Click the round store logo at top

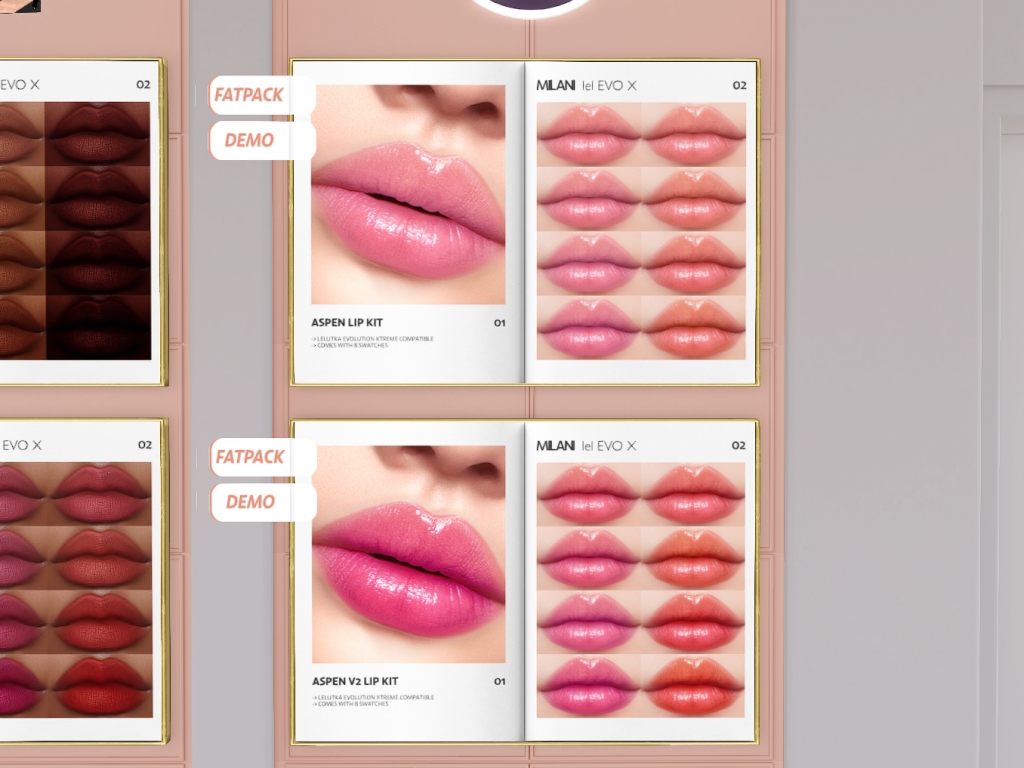(x=531, y=6)
